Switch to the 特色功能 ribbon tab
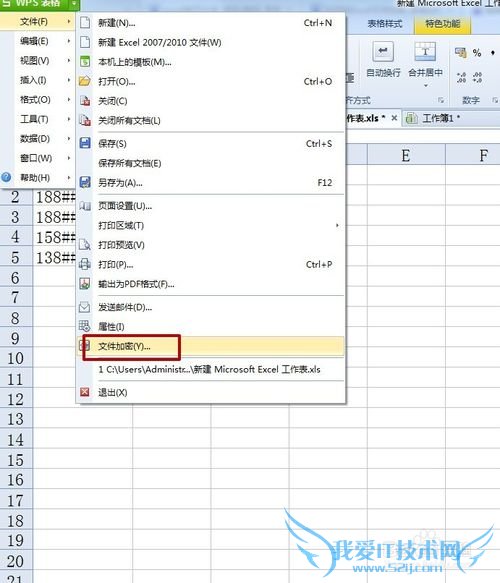 point(442,24)
